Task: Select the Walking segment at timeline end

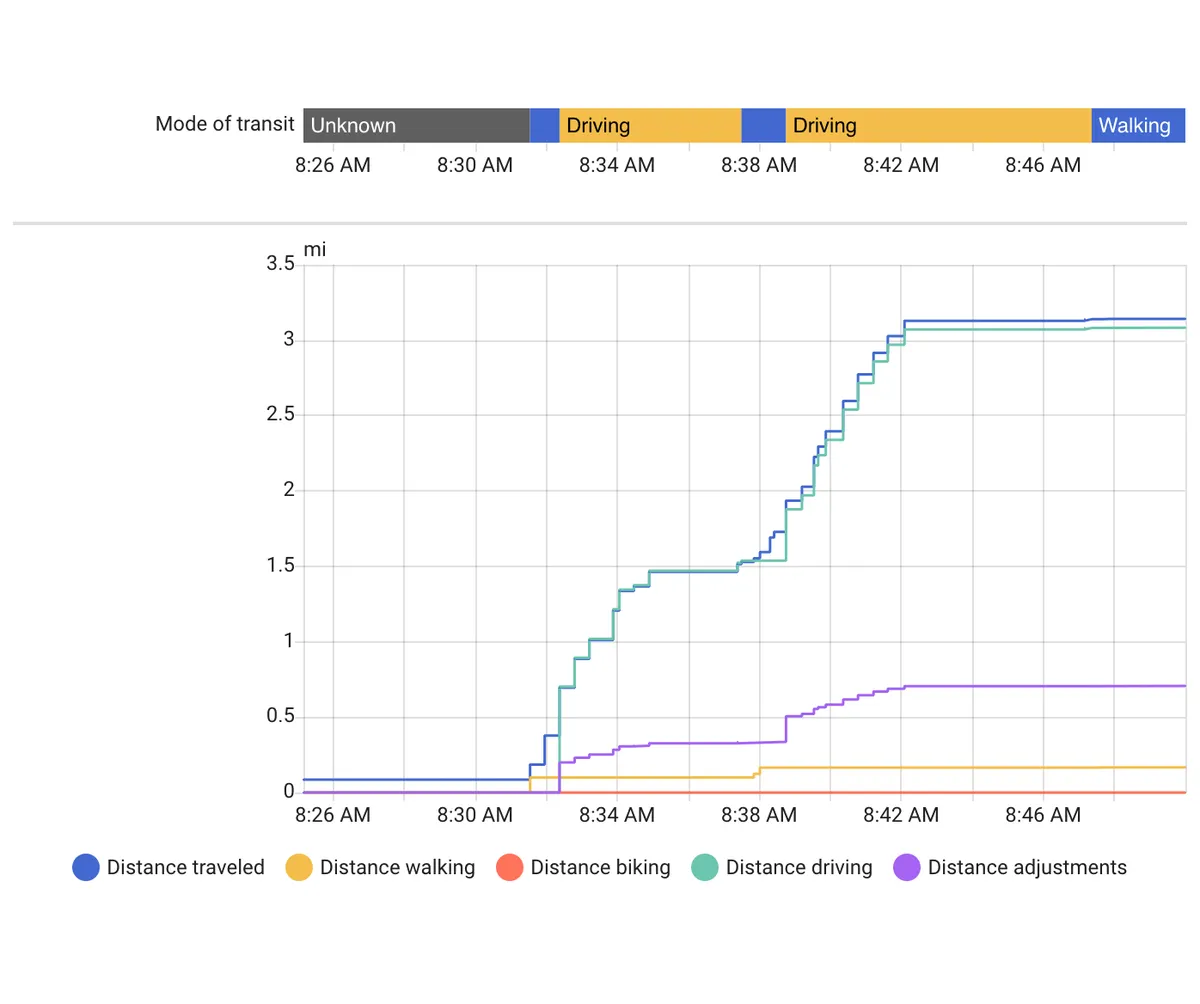Action: (x=1138, y=125)
